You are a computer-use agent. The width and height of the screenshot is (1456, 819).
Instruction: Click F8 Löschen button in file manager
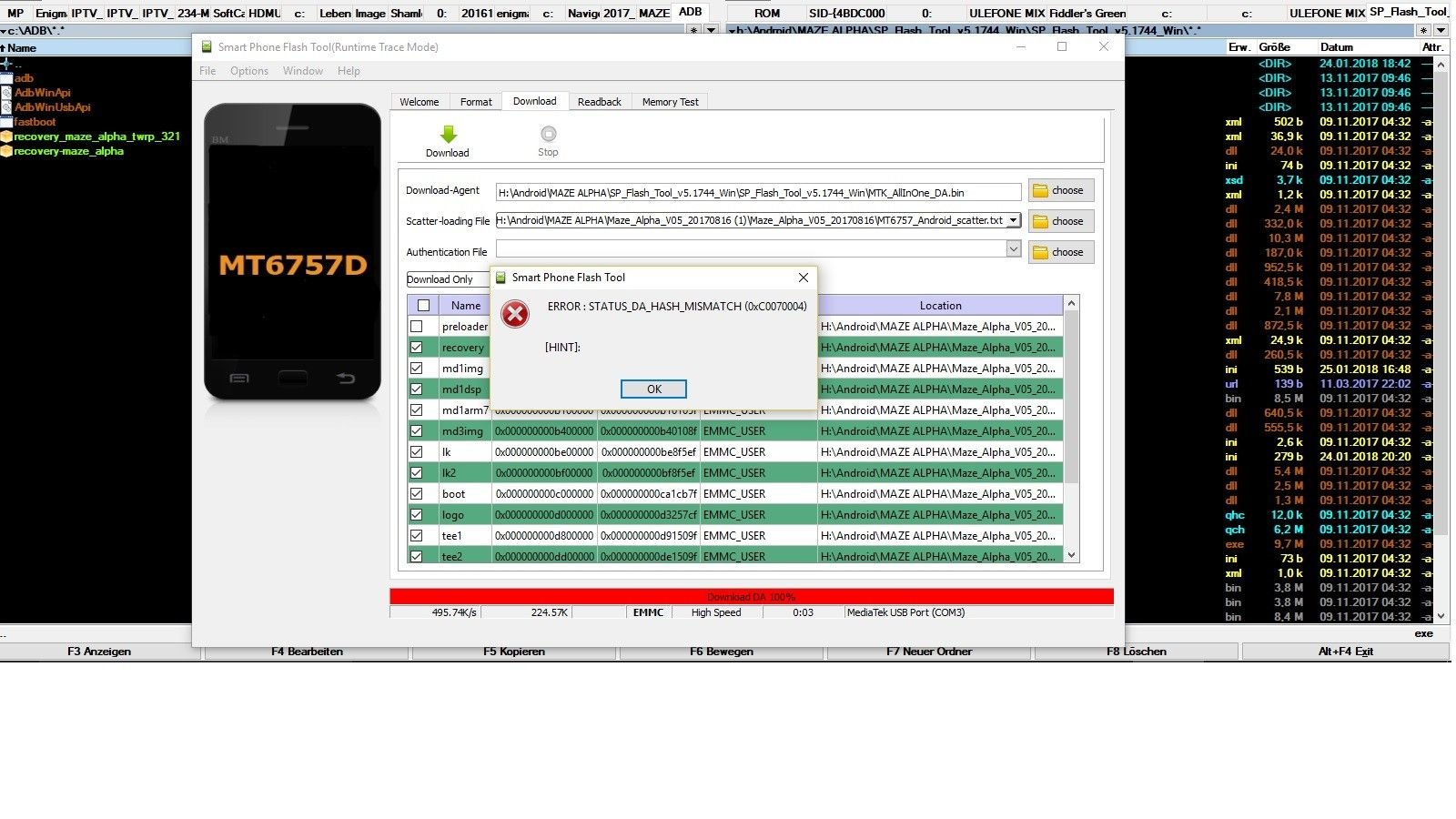click(1137, 652)
